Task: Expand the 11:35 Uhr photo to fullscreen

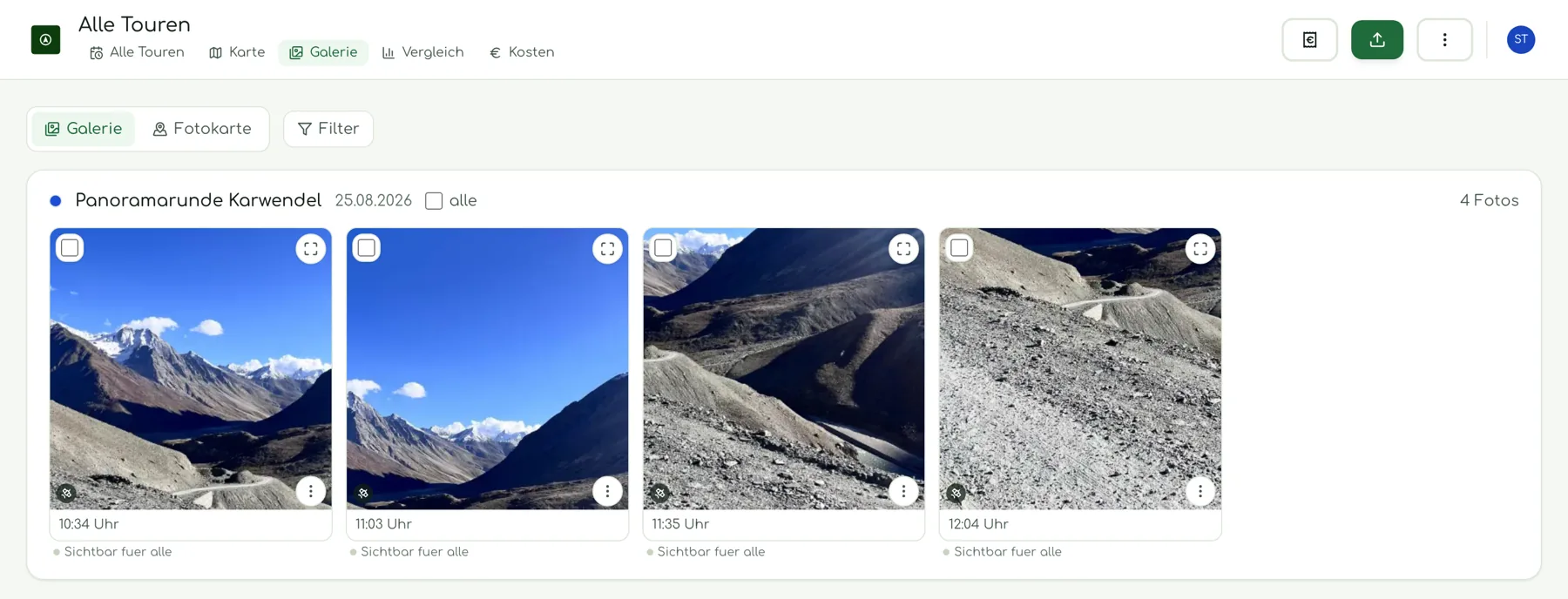Action: click(903, 249)
